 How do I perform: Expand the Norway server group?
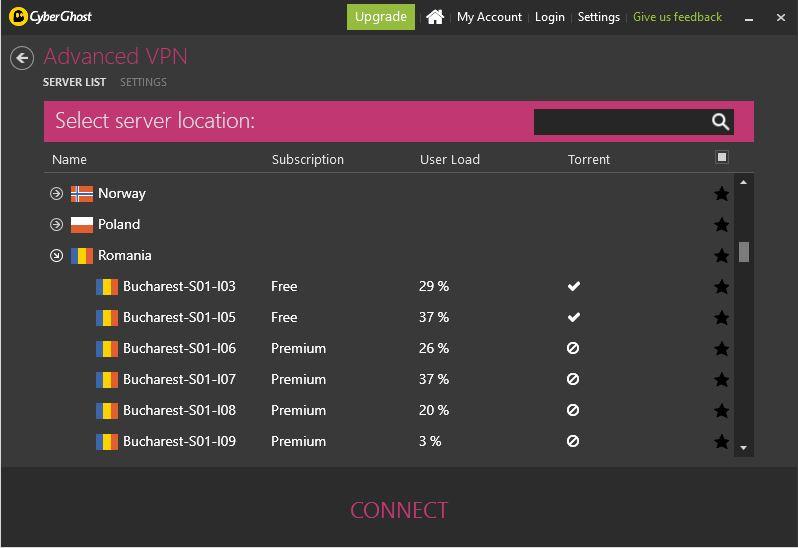click(x=56, y=193)
